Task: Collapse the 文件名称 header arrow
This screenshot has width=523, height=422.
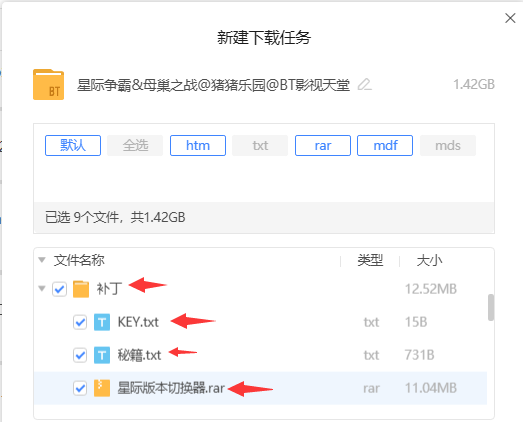Action: click(42, 260)
